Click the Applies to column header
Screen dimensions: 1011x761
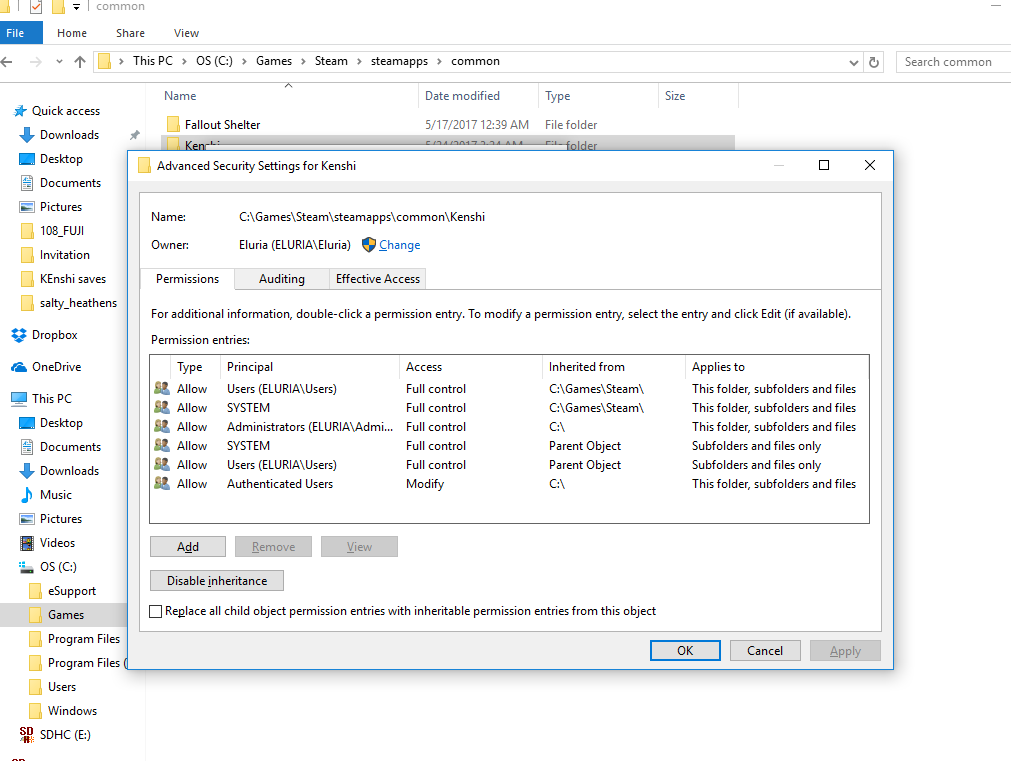point(776,367)
